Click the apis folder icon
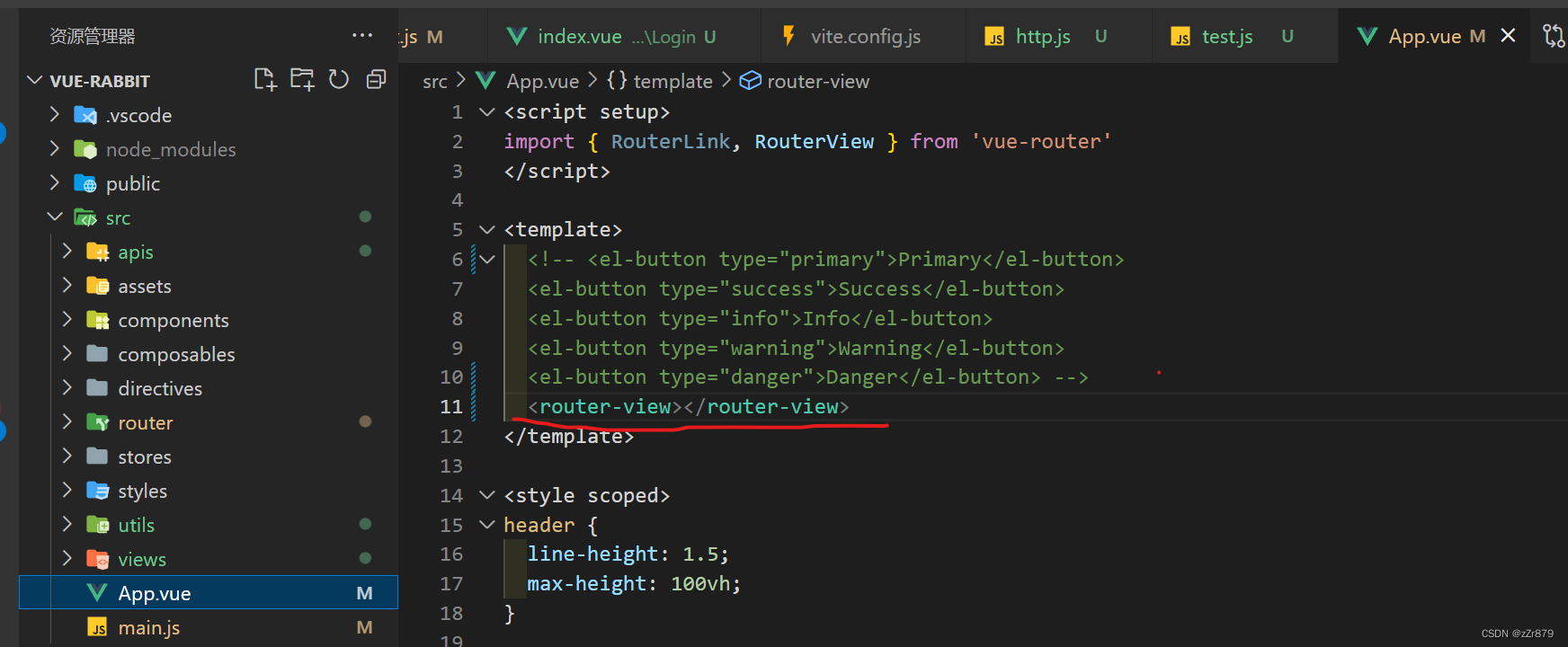Viewport: 1568px width, 647px height. pos(97,252)
